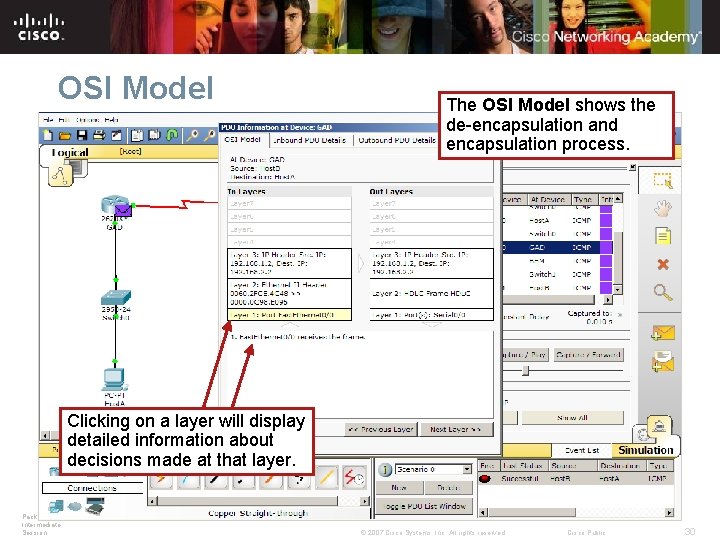Open the Activity Wizard toolbar icon
Screen dimensions: 720x540
click(x=117, y=135)
